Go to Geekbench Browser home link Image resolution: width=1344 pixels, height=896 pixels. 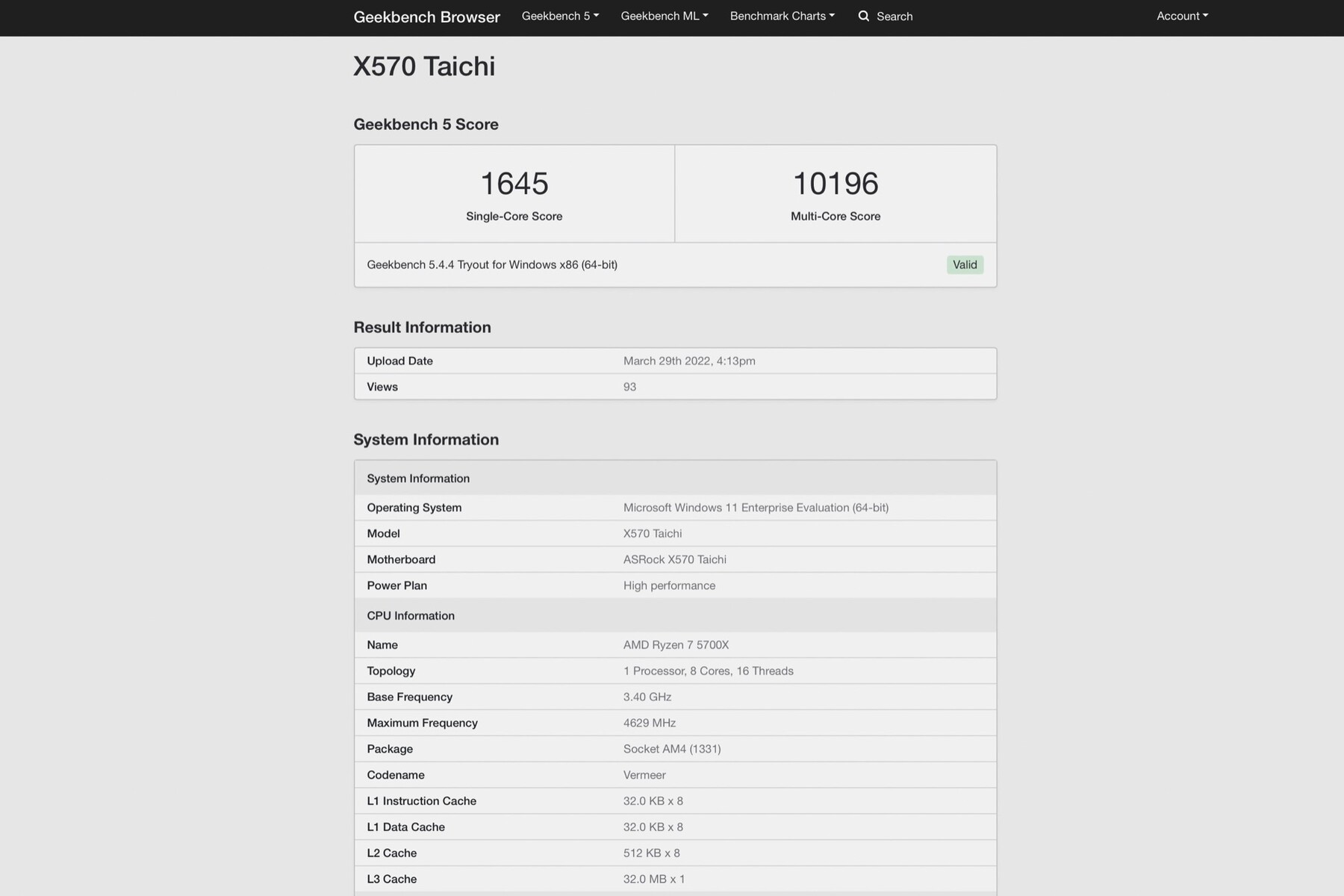[x=426, y=17]
